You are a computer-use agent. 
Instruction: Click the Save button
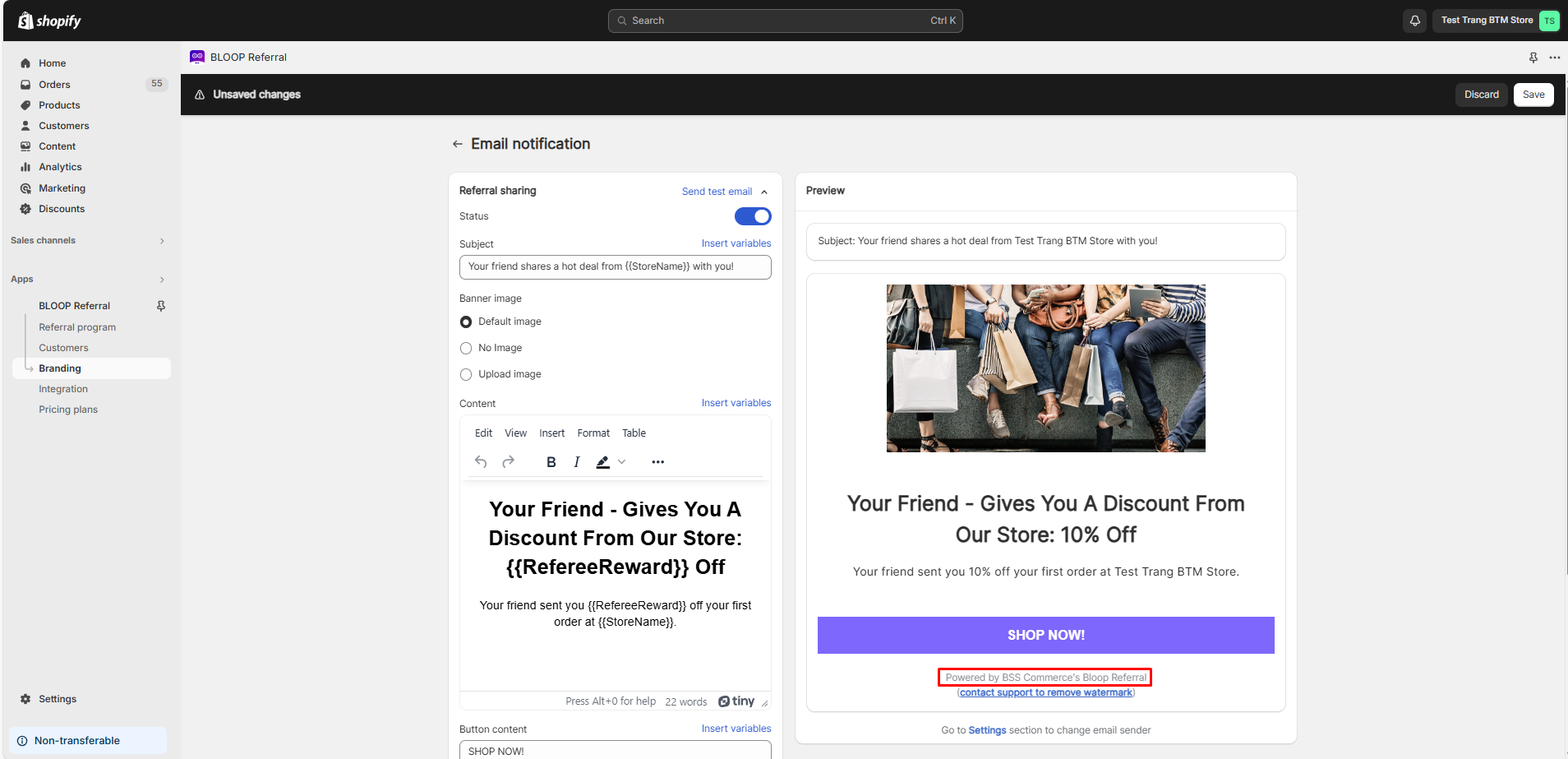[x=1533, y=95]
